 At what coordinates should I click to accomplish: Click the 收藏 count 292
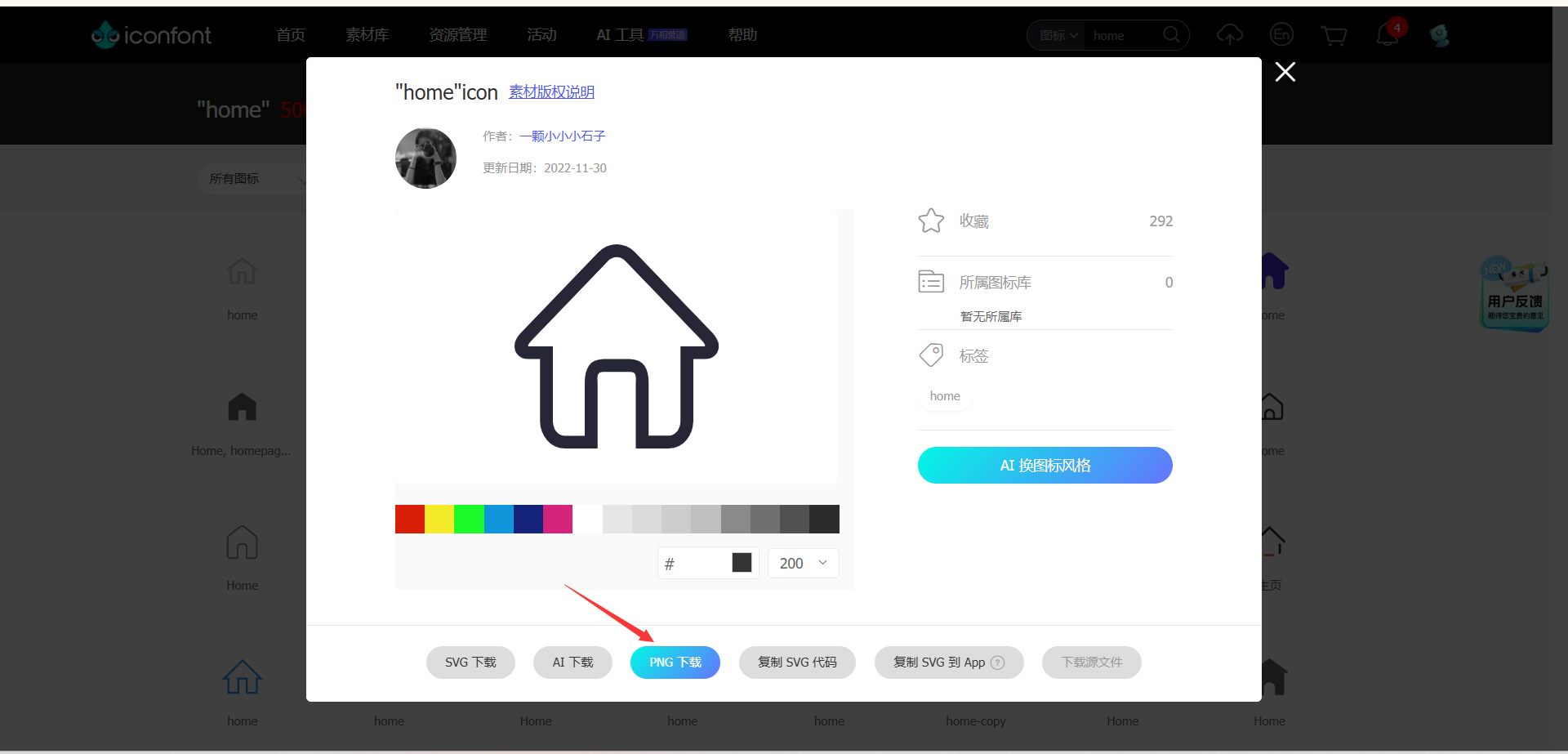coord(1160,221)
